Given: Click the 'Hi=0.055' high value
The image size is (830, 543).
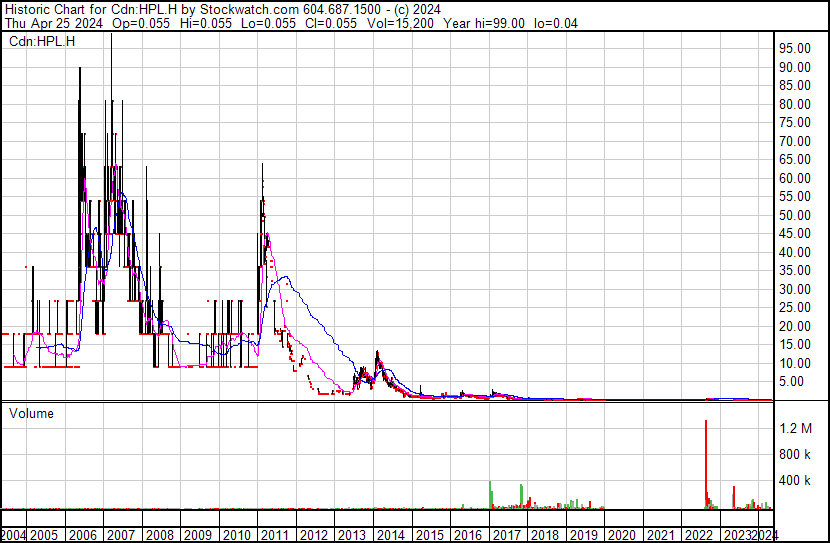Looking at the screenshot, I should [206, 23].
